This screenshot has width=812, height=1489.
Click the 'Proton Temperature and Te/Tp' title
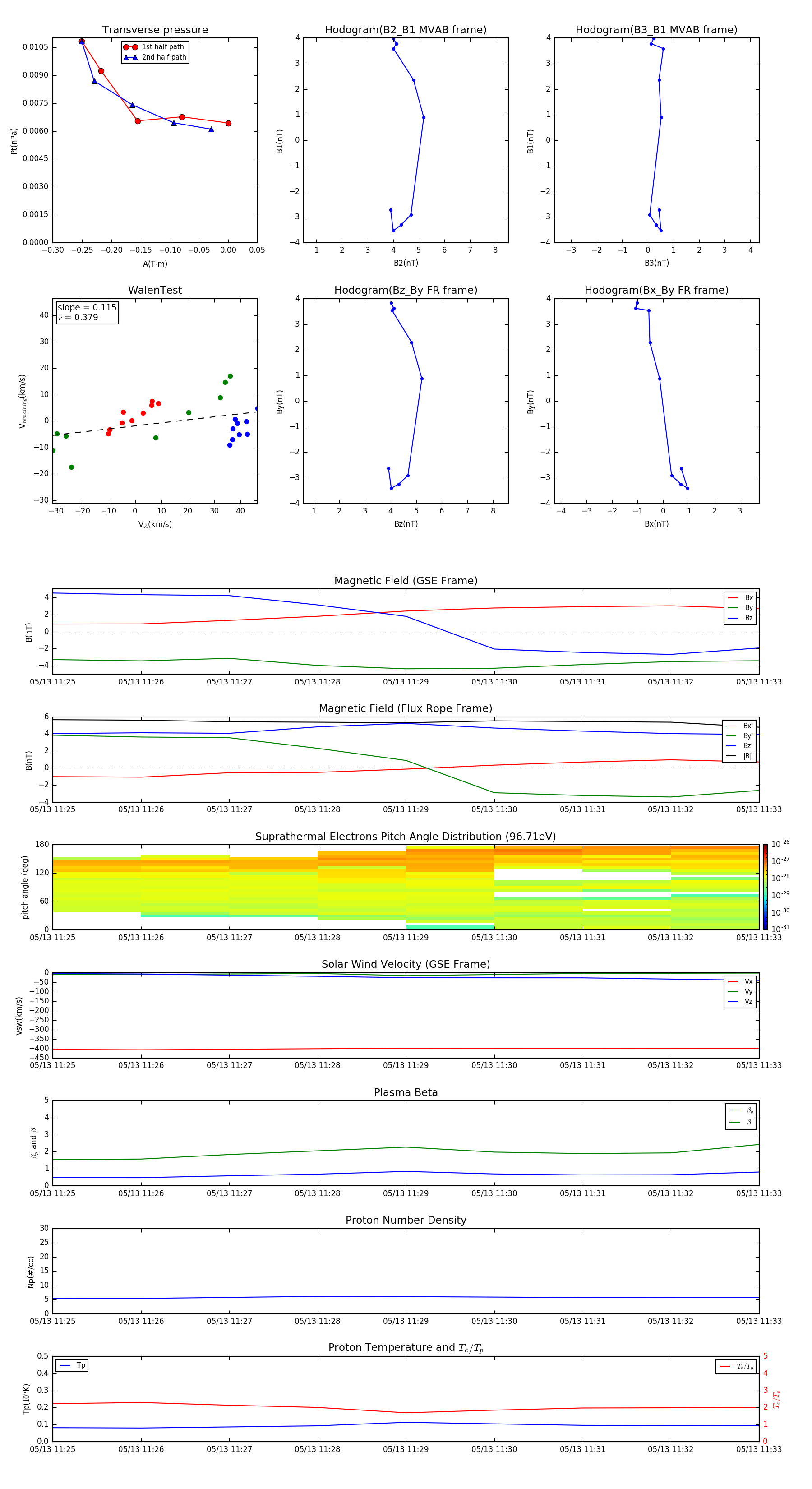(x=406, y=1347)
